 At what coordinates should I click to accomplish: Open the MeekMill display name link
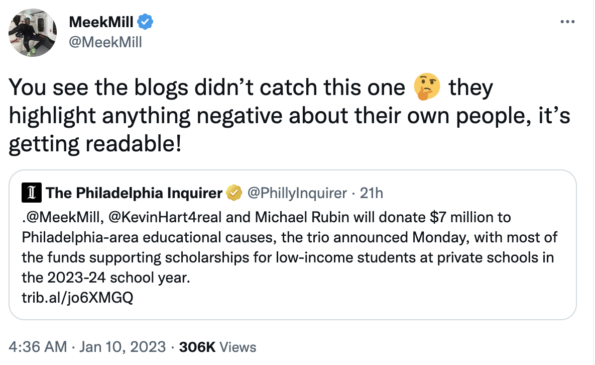[x=101, y=22]
